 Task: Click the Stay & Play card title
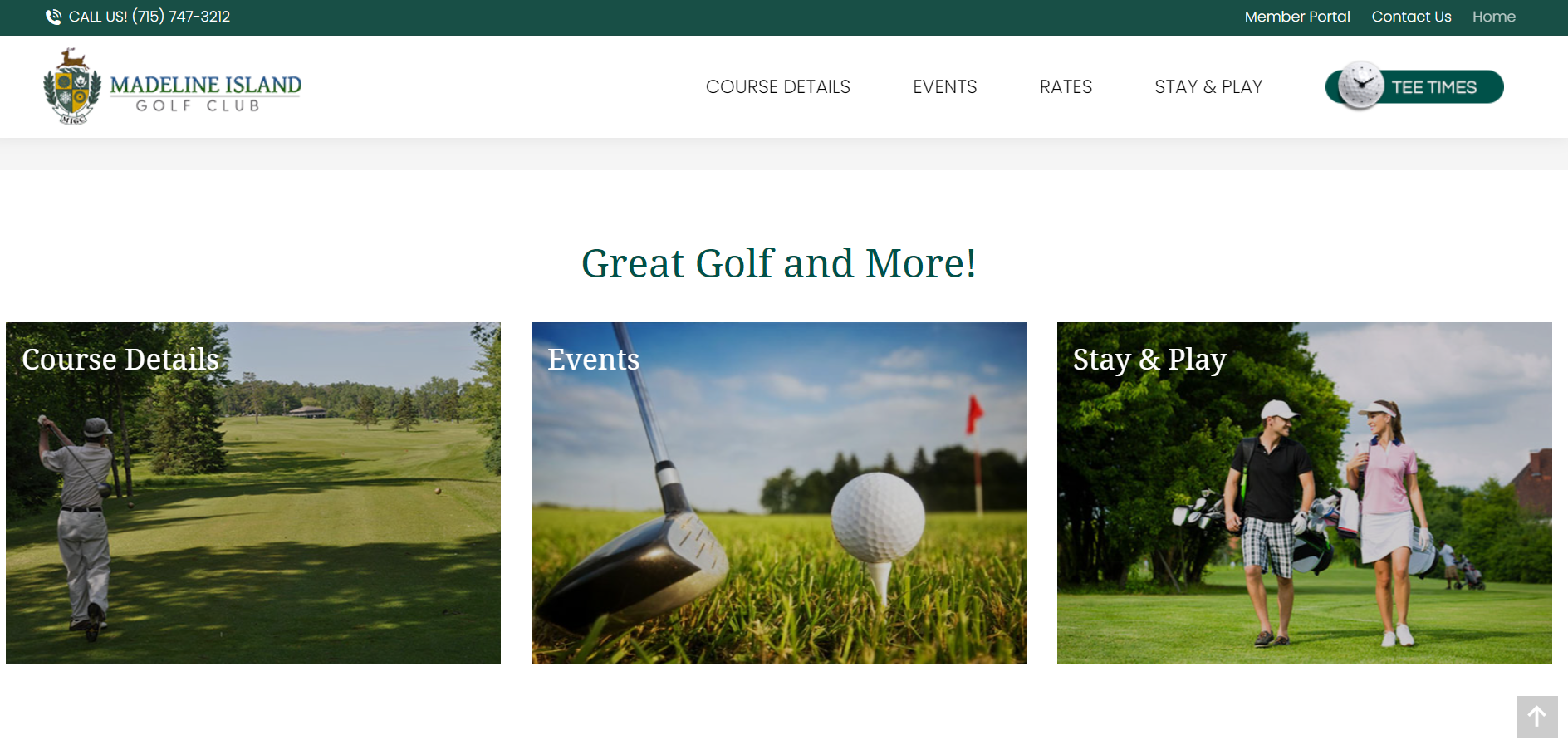(x=1149, y=360)
